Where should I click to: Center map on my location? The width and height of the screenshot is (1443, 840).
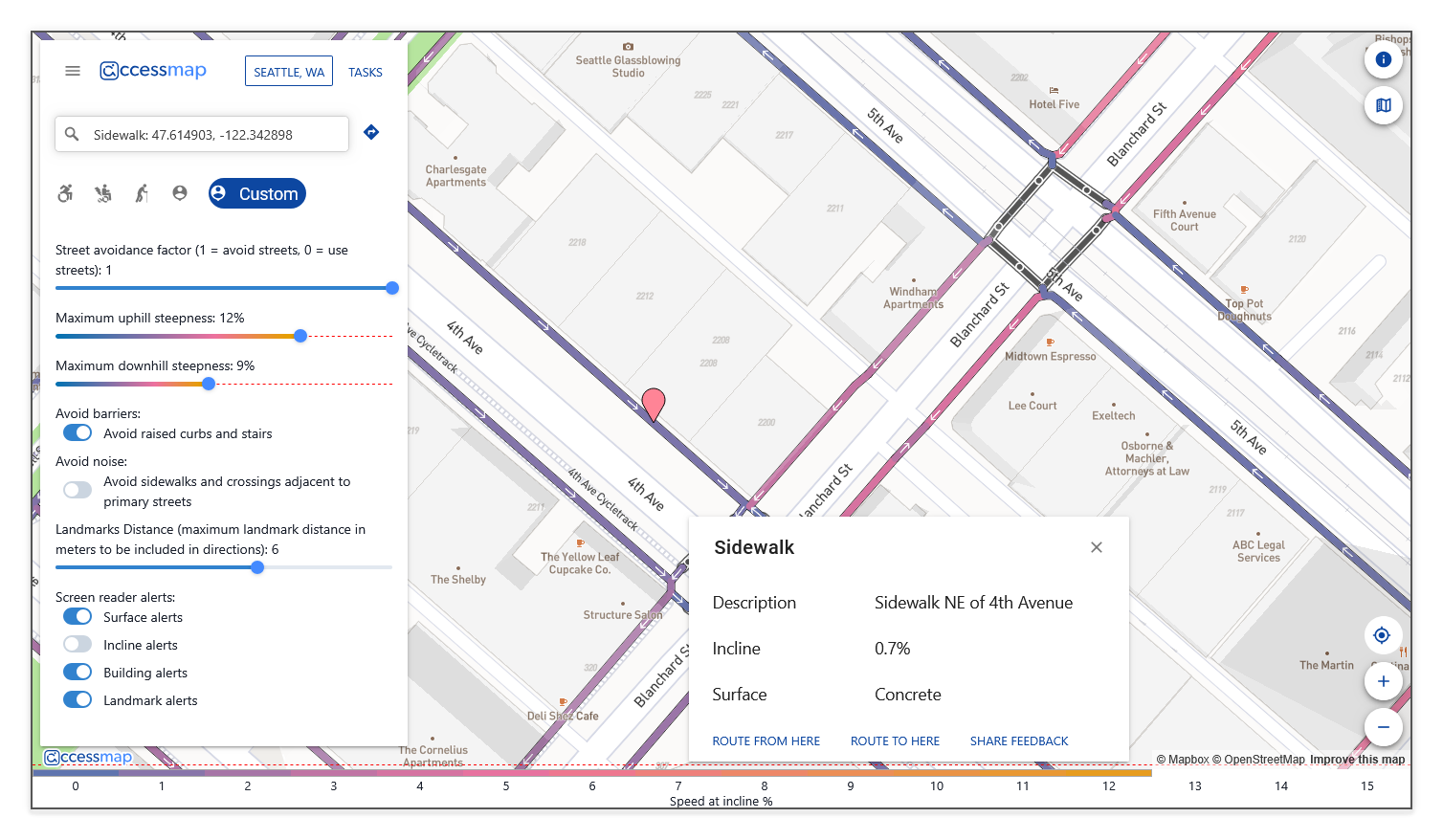click(x=1382, y=635)
